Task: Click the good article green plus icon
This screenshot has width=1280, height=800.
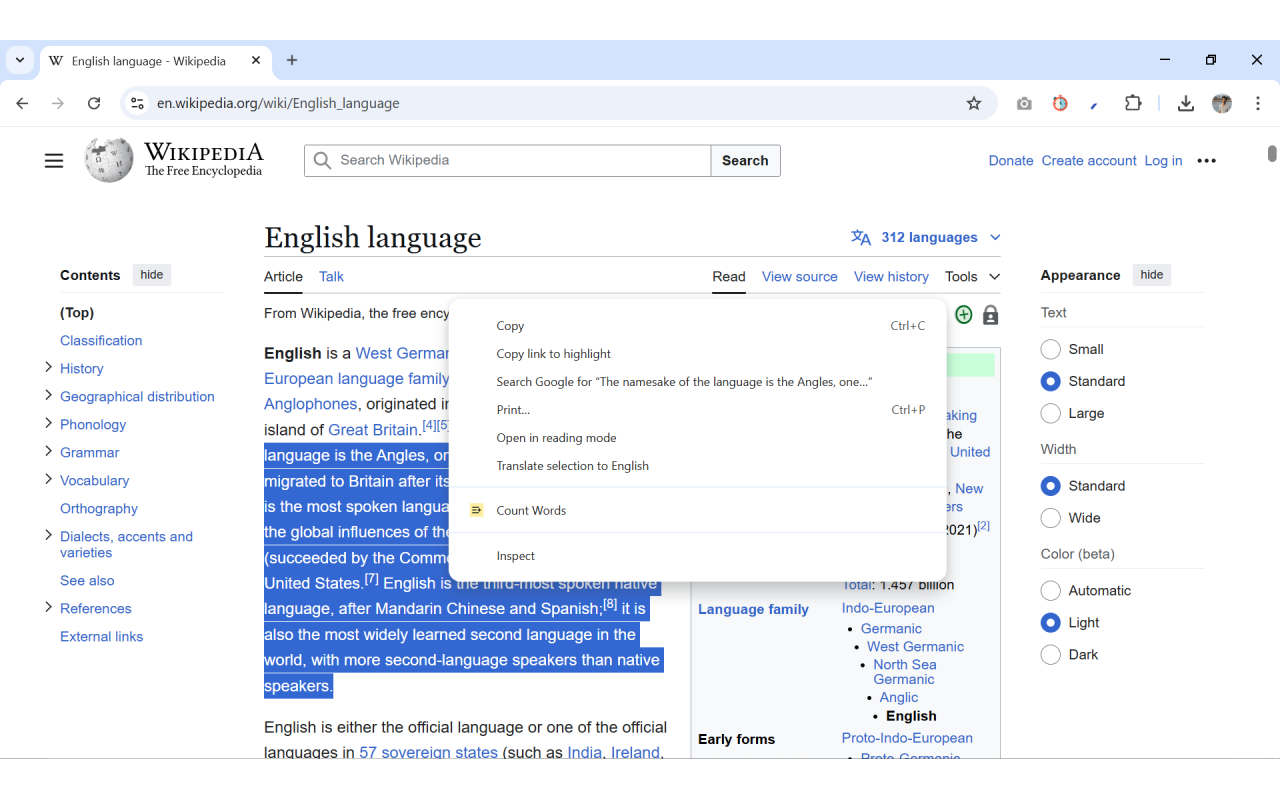Action: (964, 315)
